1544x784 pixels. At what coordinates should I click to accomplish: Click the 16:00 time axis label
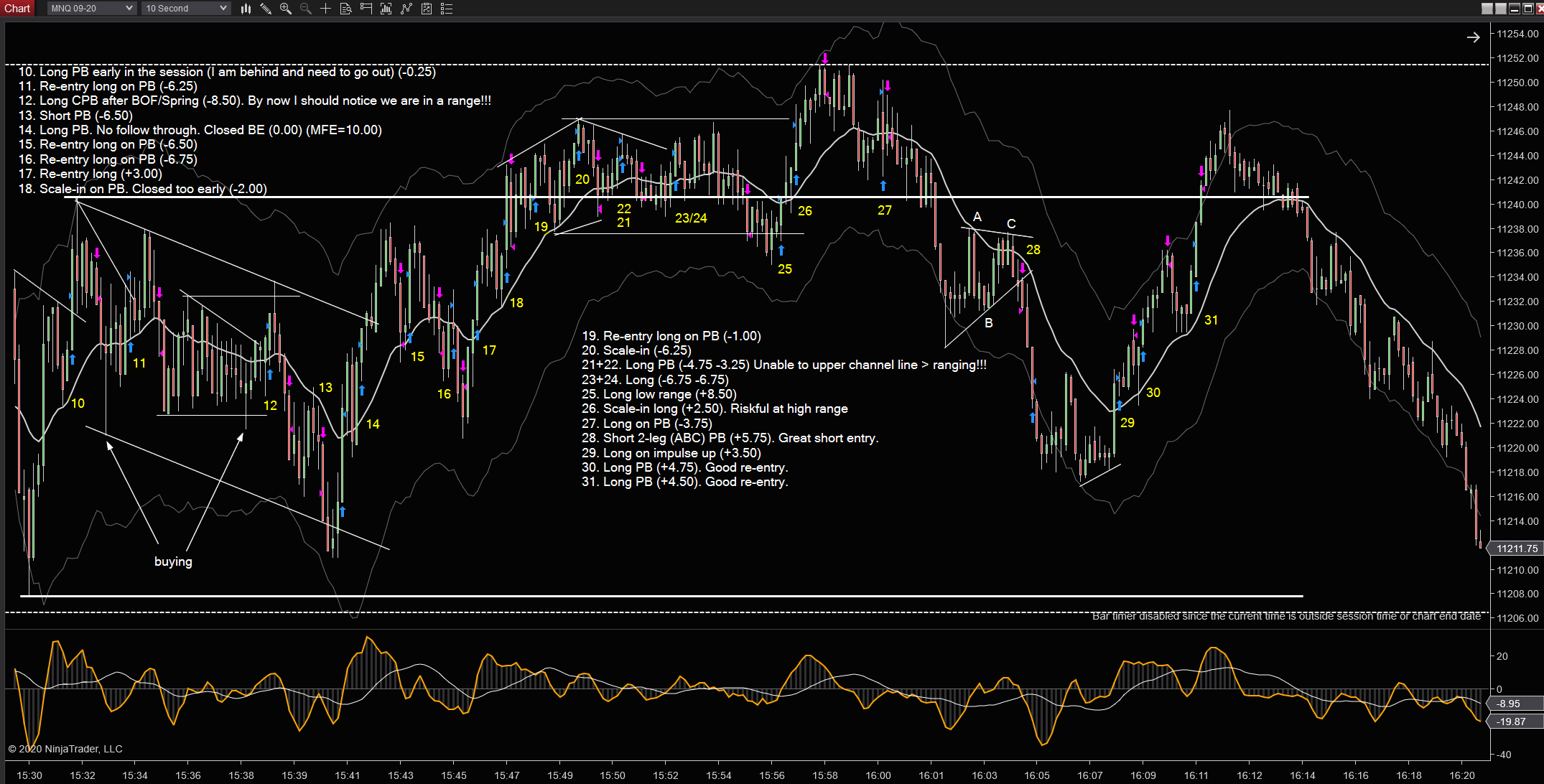[878, 775]
